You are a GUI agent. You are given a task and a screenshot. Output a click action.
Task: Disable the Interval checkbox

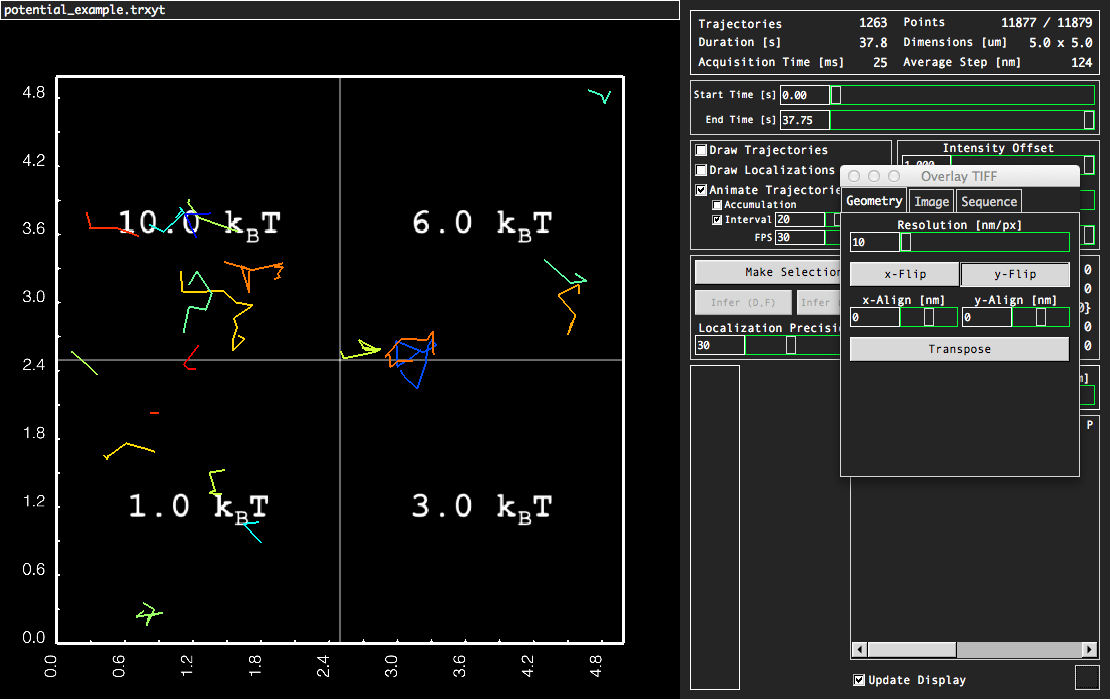717,220
